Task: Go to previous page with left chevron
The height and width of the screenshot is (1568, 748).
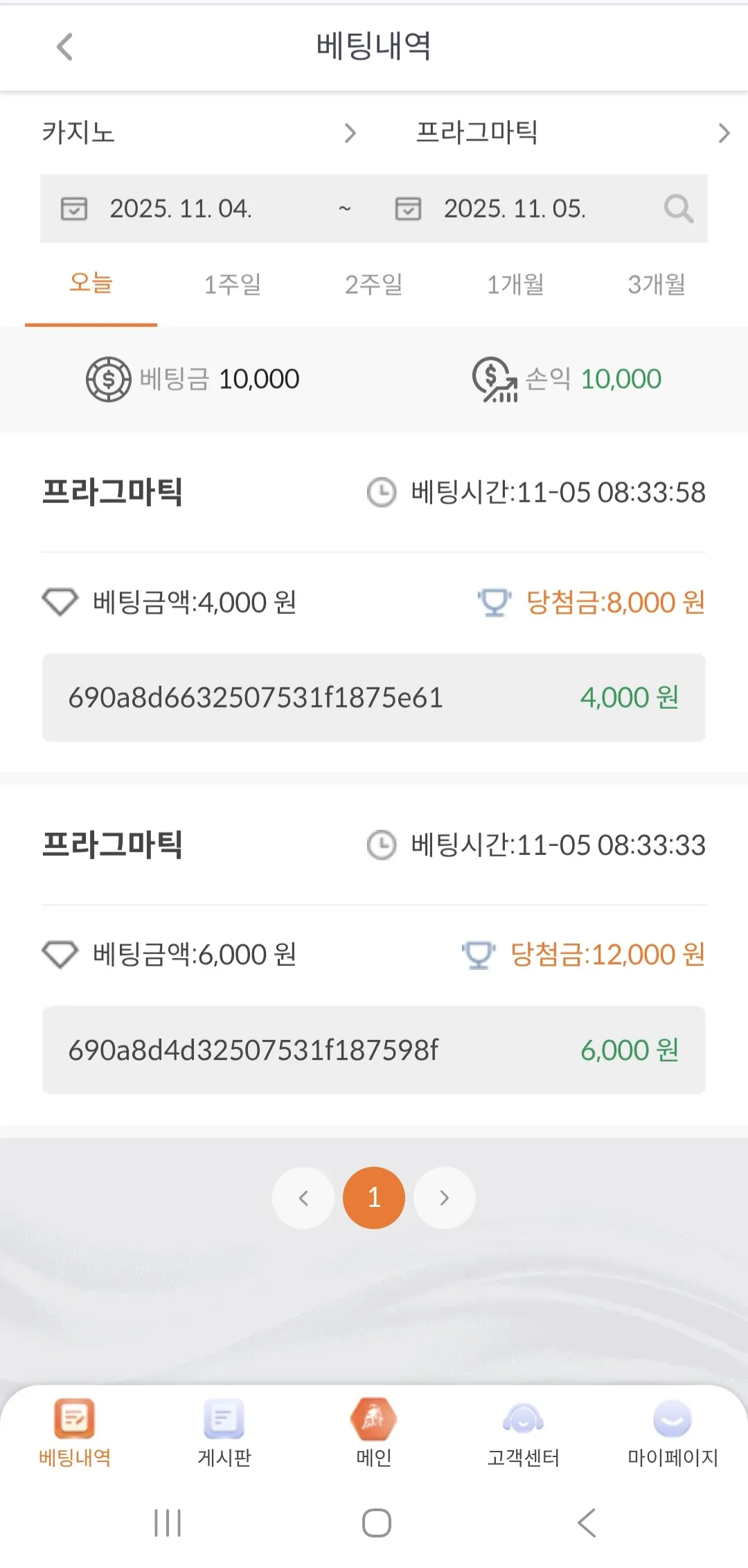Action: click(303, 1198)
